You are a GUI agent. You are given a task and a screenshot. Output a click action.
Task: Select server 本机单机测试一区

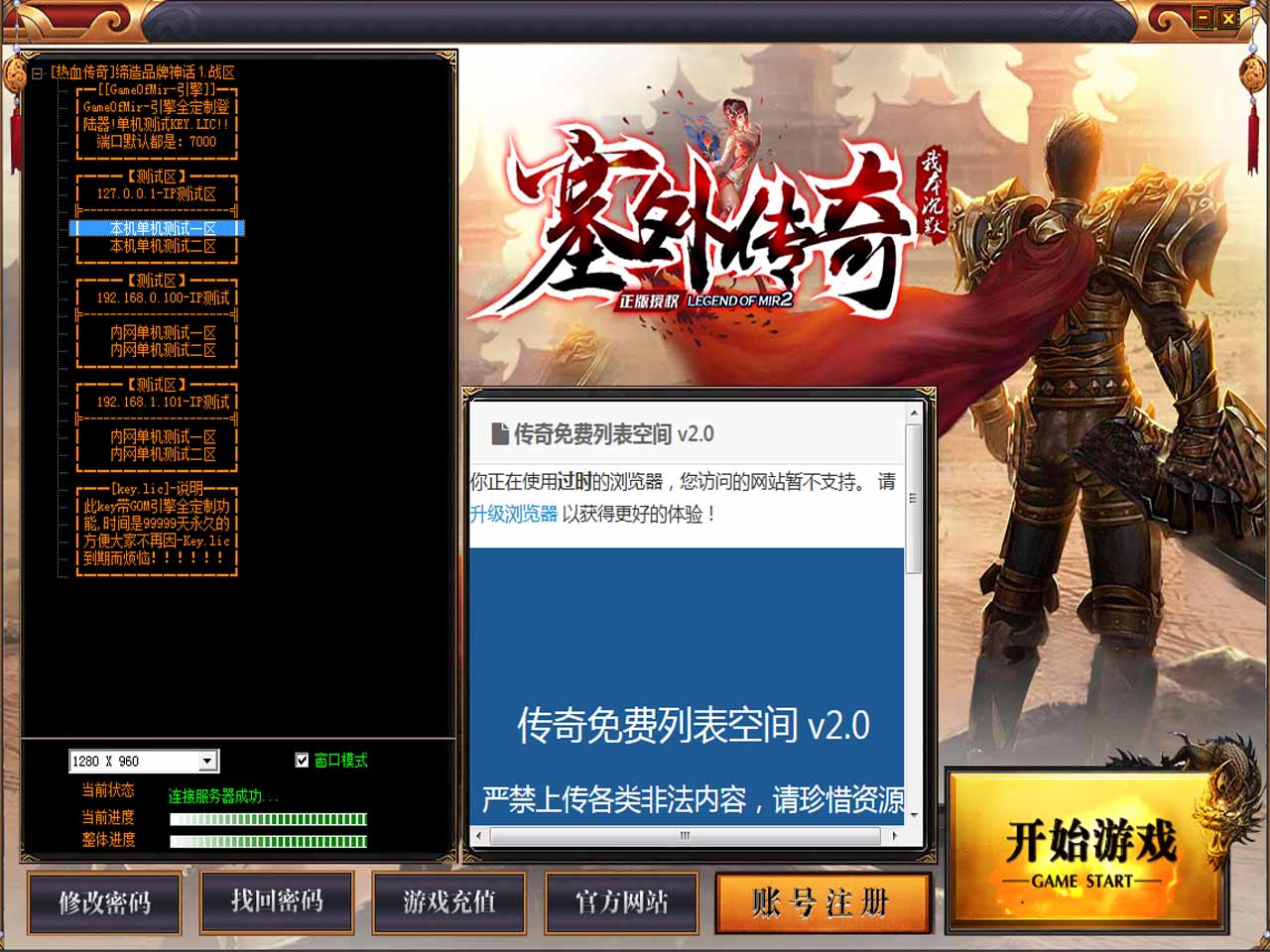tap(162, 229)
